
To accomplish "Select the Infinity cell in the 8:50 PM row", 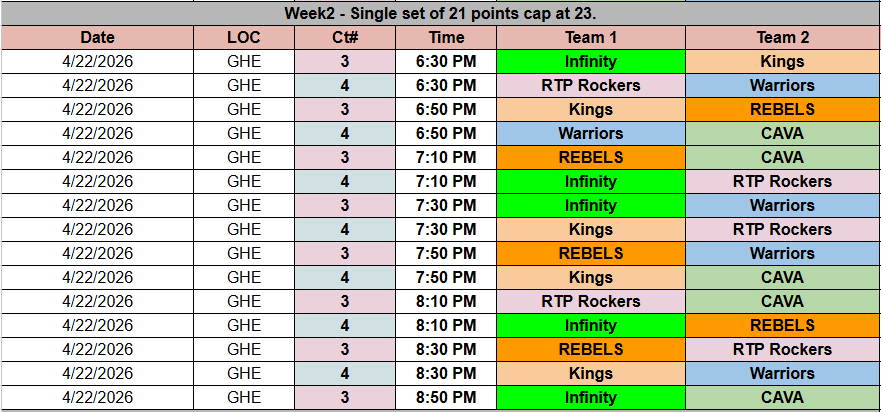I will coord(591,397).
